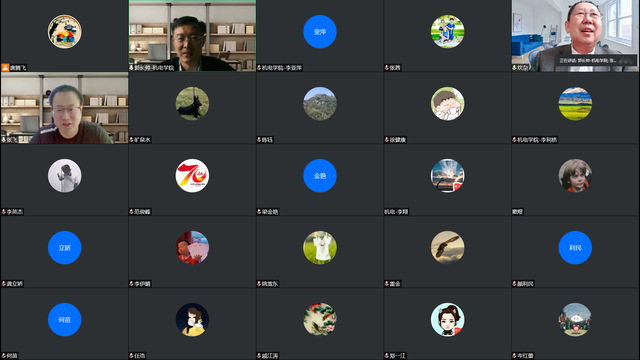Click the red 70 anniversary logo avatar
Viewport: 640px width, 360px height.
click(192, 176)
